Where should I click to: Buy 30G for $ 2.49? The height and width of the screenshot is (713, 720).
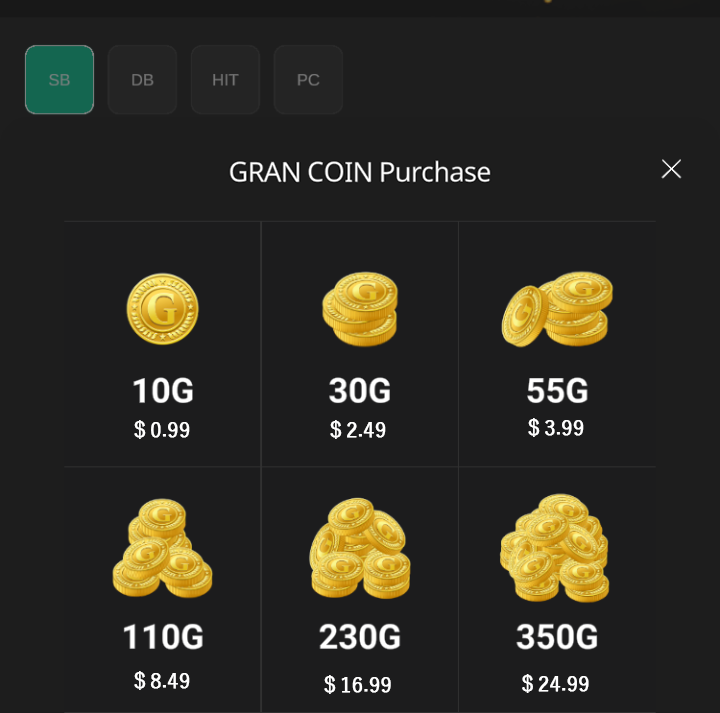pyautogui.click(x=360, y=344)
